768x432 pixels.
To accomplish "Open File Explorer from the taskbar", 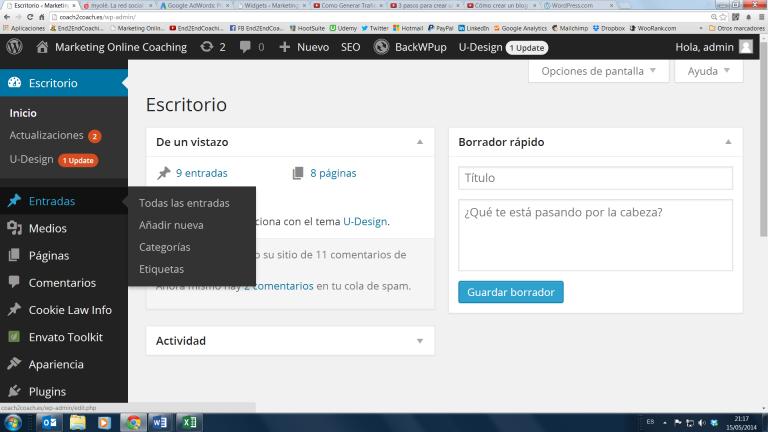I will (77, 422).
